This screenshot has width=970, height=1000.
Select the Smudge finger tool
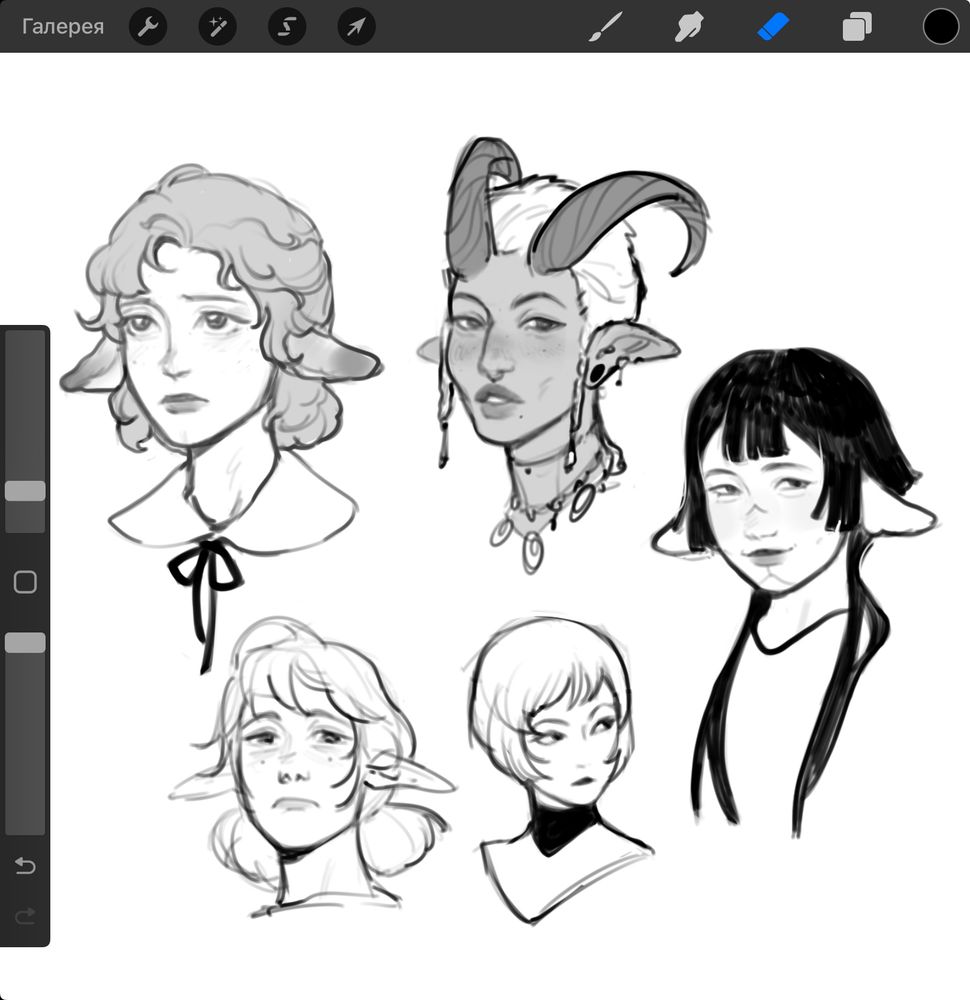point(688,27)
